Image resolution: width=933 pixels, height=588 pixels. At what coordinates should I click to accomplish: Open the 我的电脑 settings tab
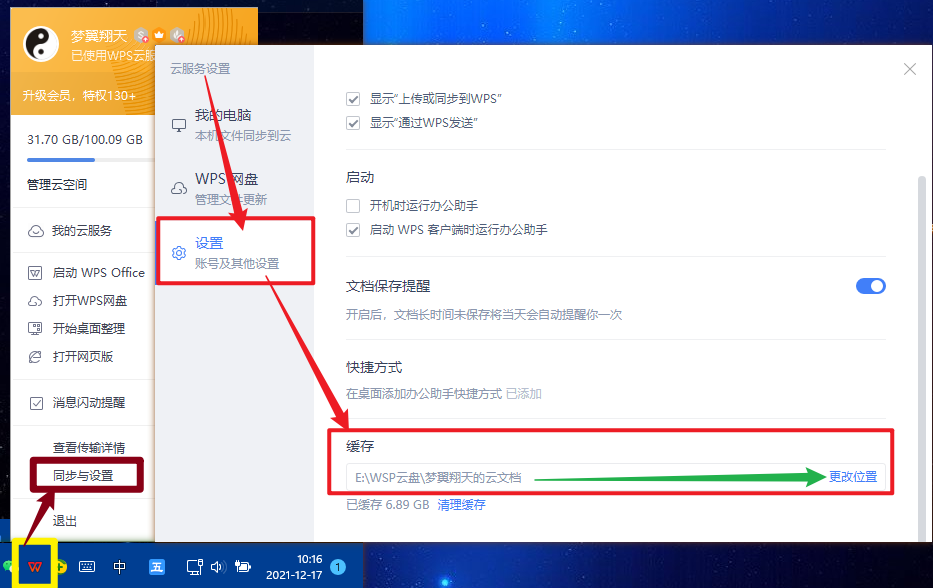coord(234,125)
